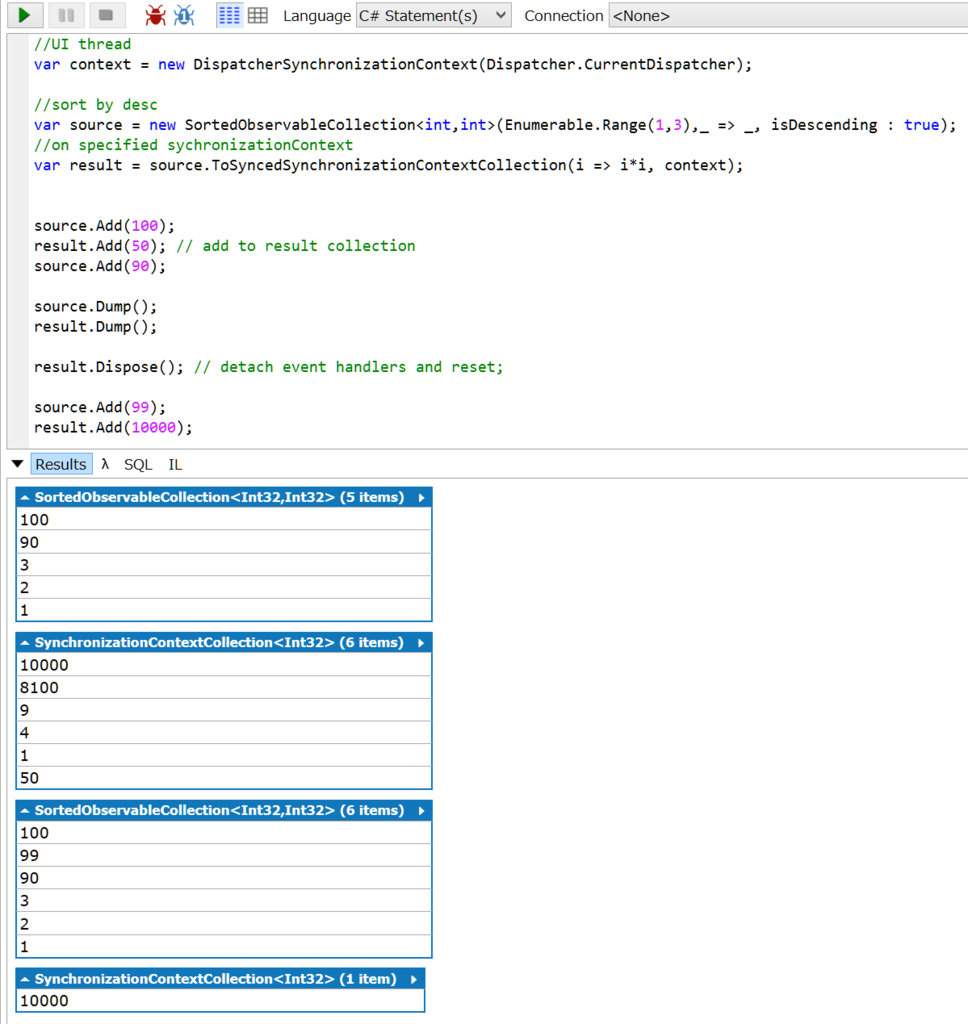Switch to the IL tab
Image resolution: width=968 pixels, height=1024 pixels.
(x=175, y=464)
